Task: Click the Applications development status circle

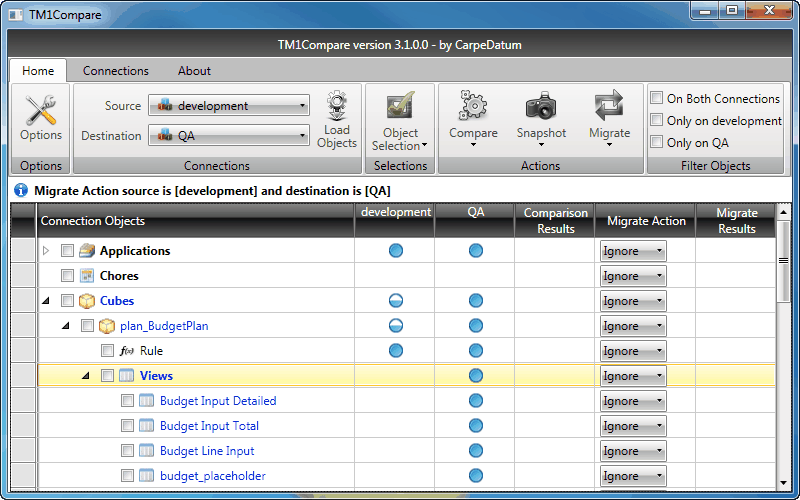Action: (395, 251)
